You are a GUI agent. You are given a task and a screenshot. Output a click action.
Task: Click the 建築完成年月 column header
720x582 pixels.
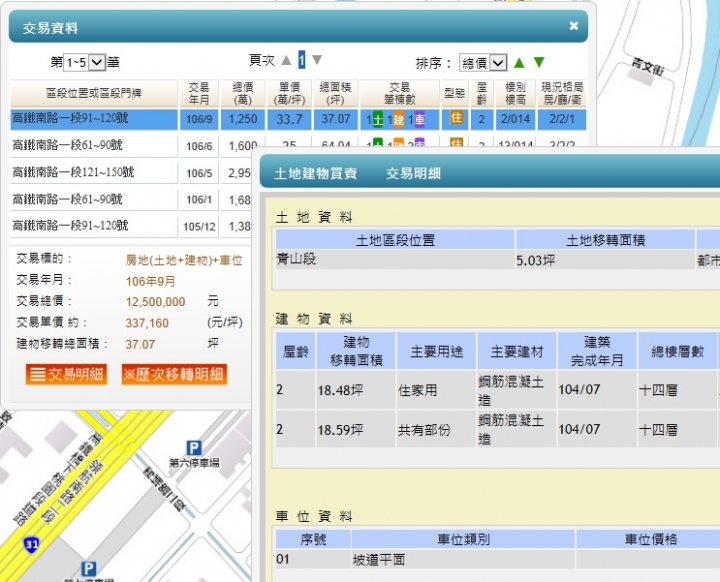597,351
